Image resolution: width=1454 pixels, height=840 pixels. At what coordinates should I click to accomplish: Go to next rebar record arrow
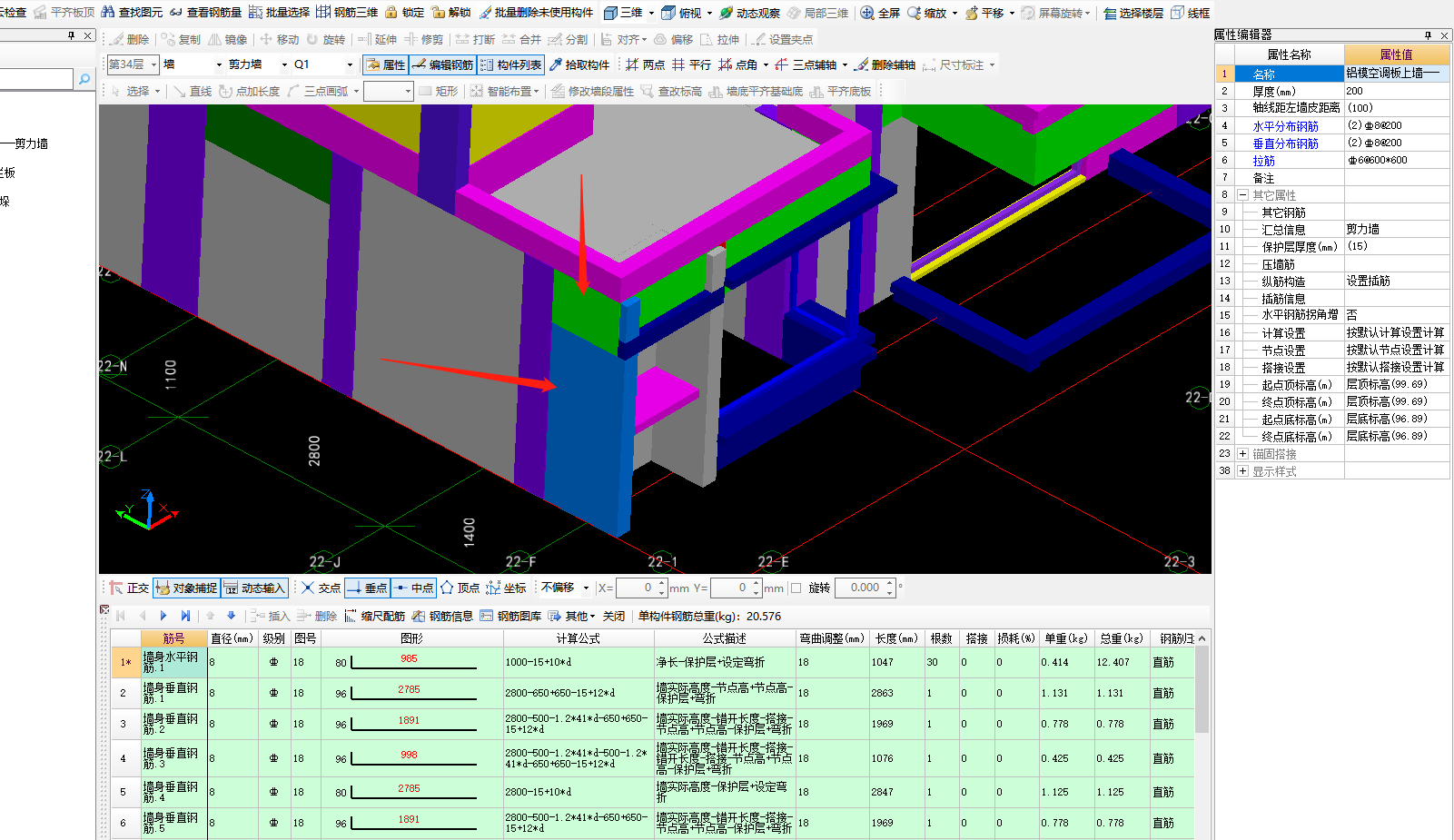pos(163,616)
